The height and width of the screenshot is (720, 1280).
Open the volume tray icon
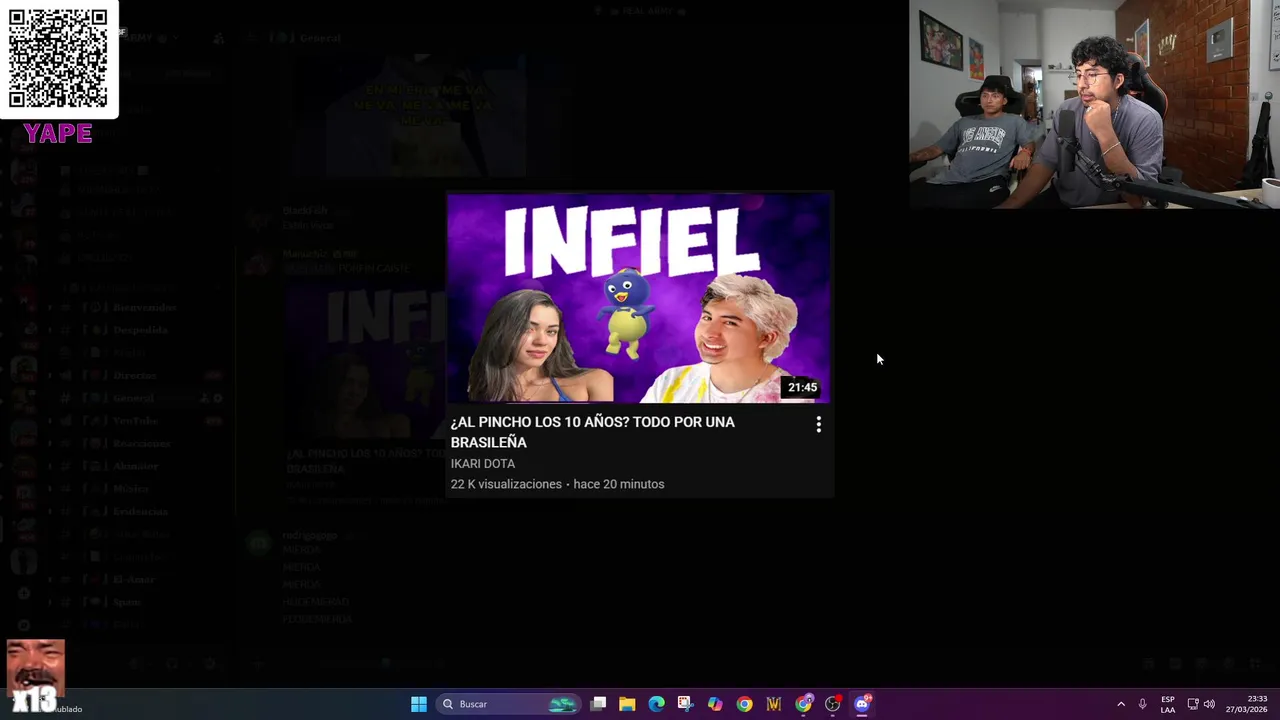pos(1209,704)
